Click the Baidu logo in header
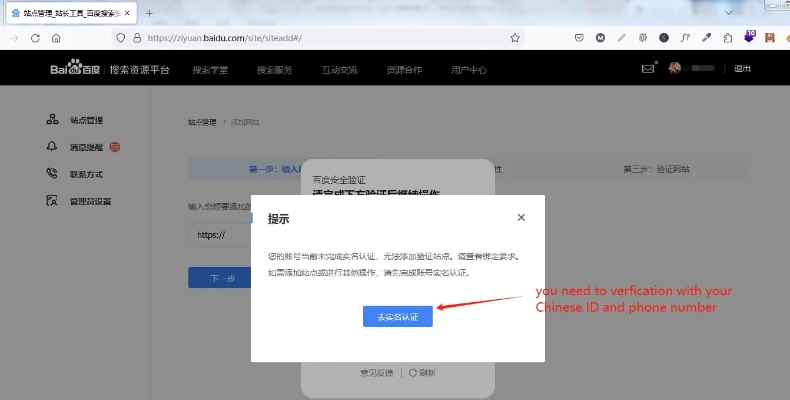The height and width of the screenshot is (400, 790). click(x=75, y=69)
